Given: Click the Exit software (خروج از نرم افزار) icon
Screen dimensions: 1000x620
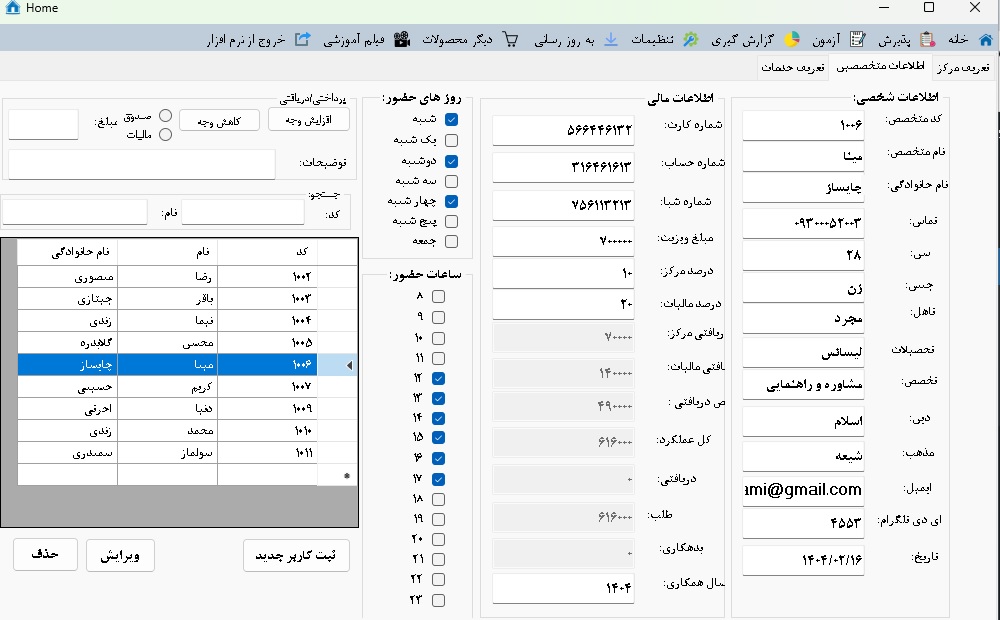Looking at the screenshot, I should tap(302, 40).
